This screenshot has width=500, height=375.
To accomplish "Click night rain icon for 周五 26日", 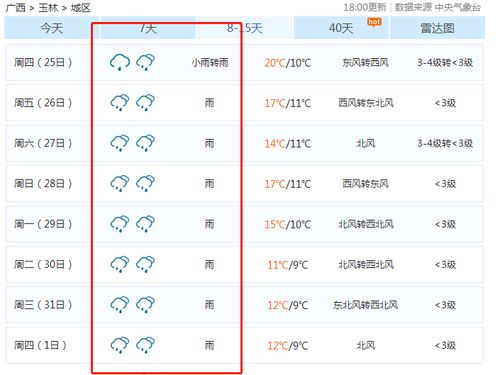I will (145, 103).
